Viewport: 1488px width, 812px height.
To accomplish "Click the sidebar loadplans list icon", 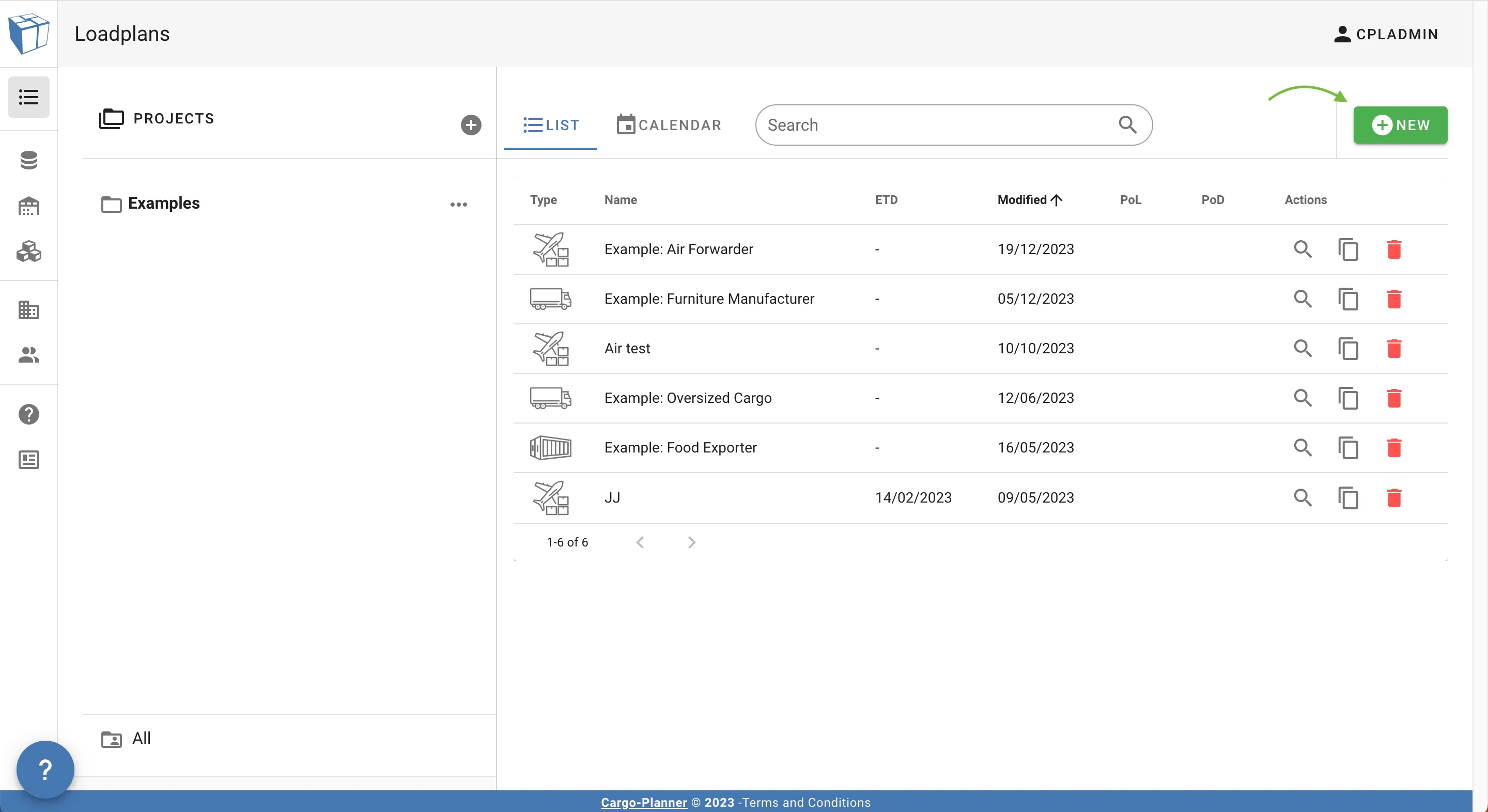I will click(x=29, y=96).
